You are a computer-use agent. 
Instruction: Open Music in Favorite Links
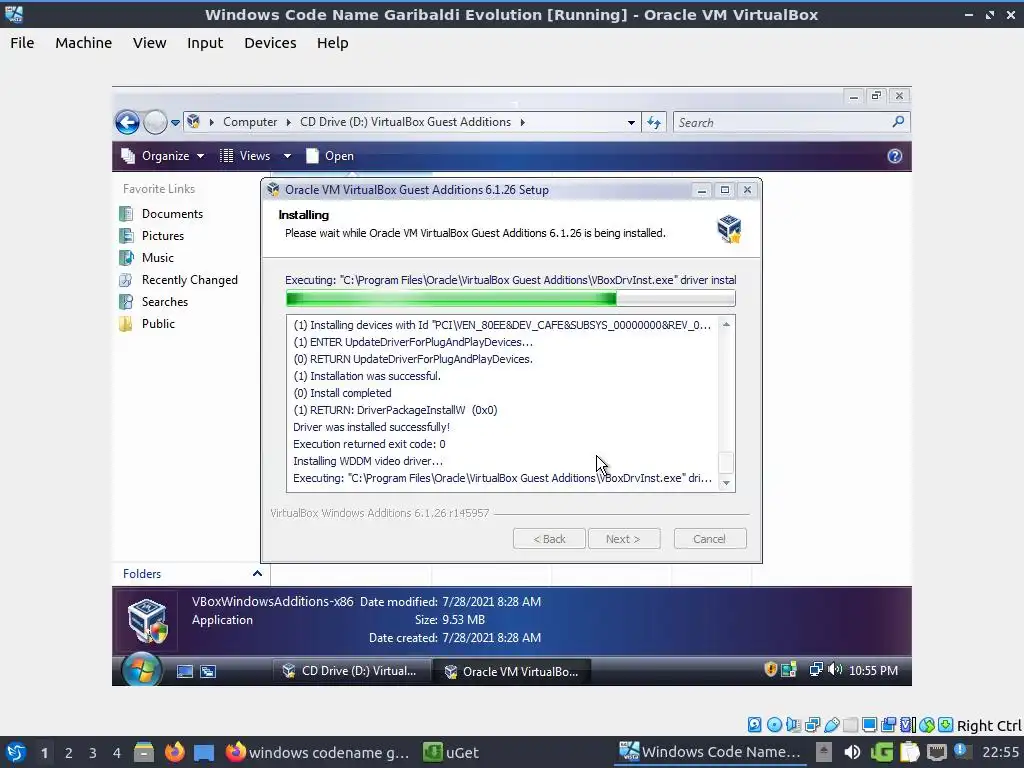pyautogui.click(x=146, y=258)
